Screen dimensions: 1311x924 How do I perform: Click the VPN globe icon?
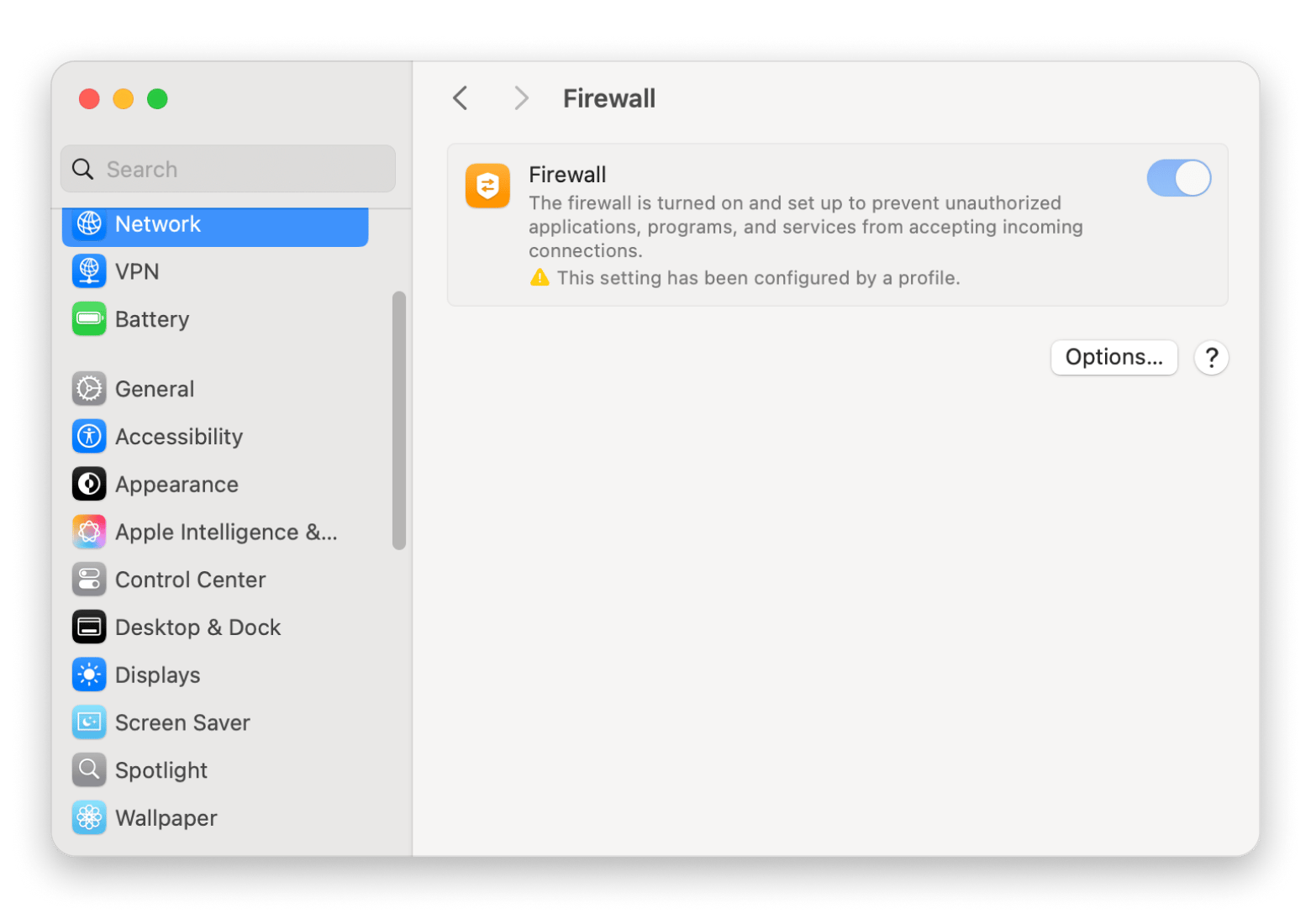89,271
